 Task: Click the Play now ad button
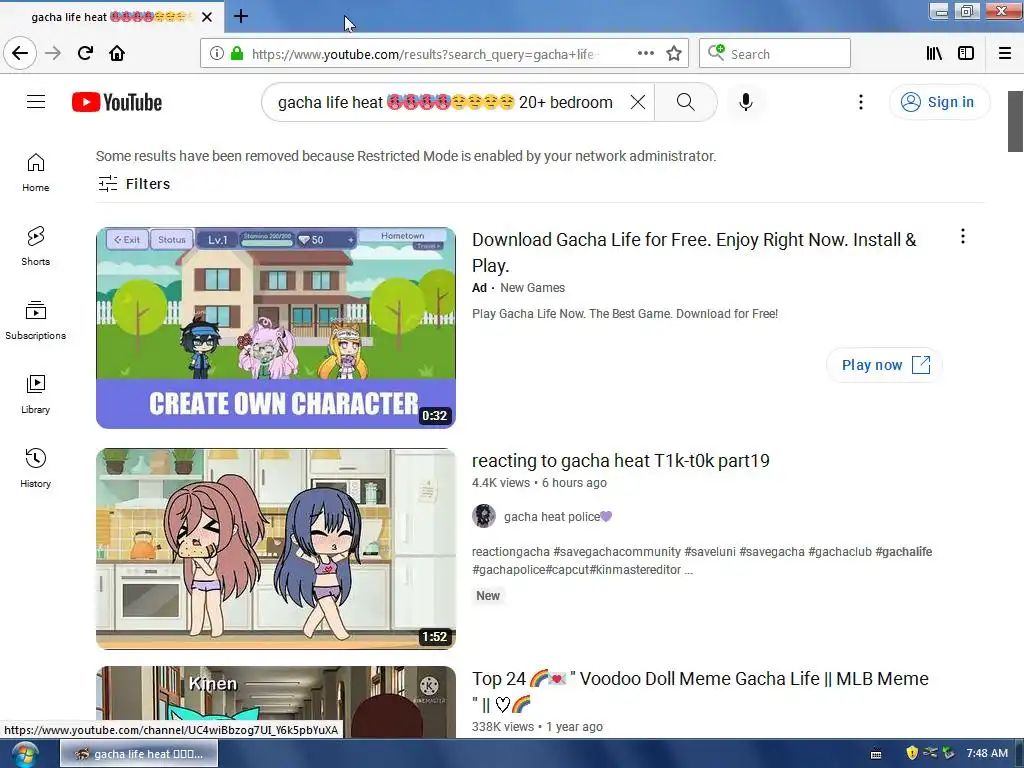[884, 365]
